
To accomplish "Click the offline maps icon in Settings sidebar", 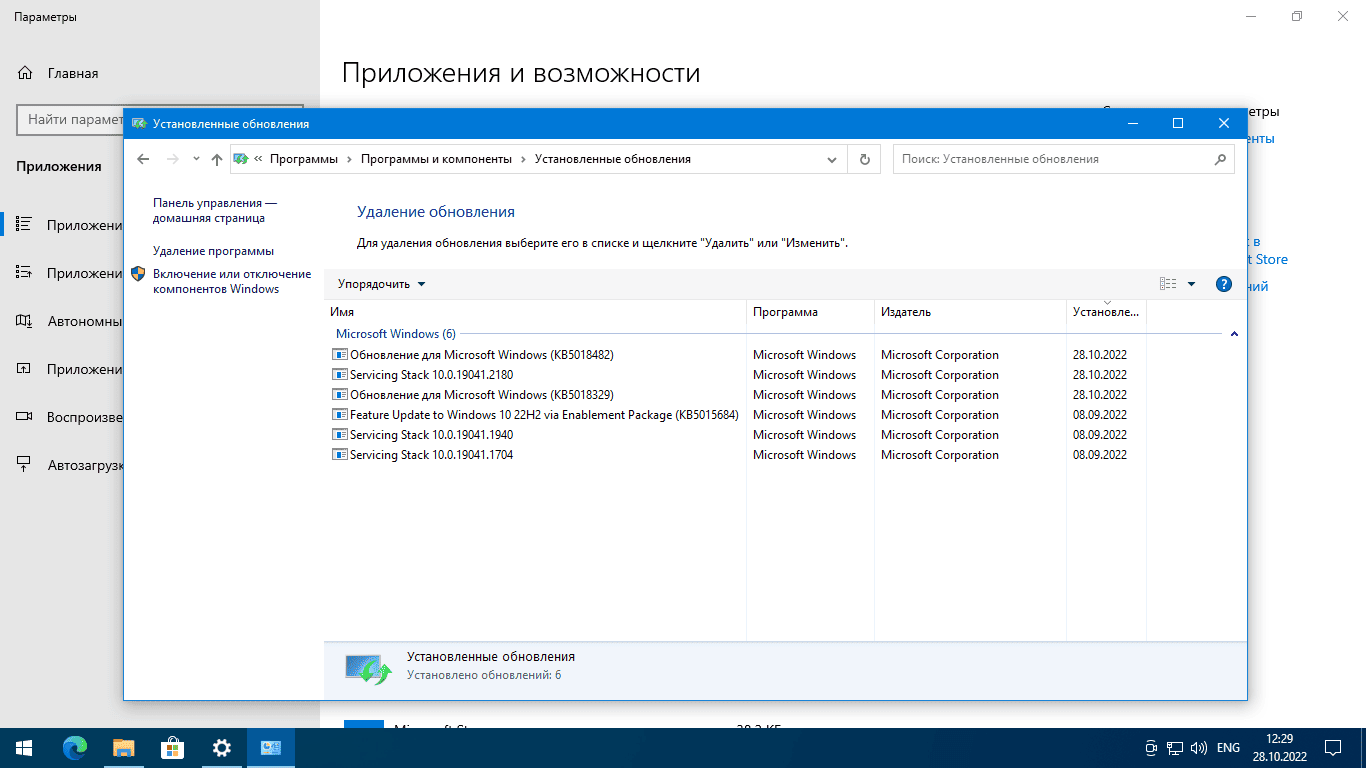I will [x=25, y=321].
